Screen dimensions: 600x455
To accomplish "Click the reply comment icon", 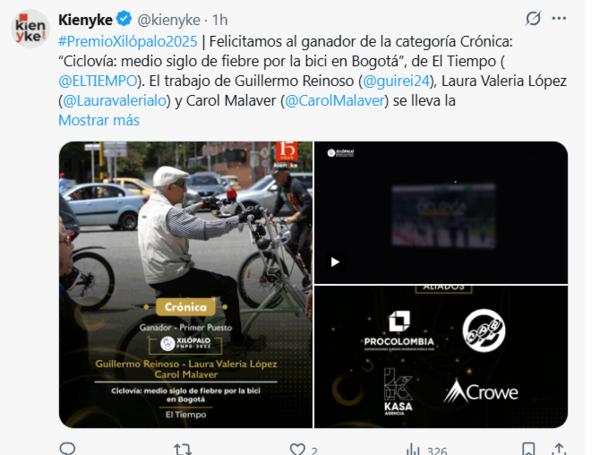I will [x=67, y=448].
